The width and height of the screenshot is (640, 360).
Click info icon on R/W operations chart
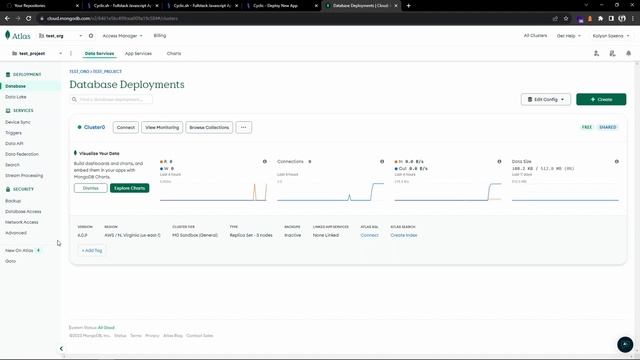point(264,162)
